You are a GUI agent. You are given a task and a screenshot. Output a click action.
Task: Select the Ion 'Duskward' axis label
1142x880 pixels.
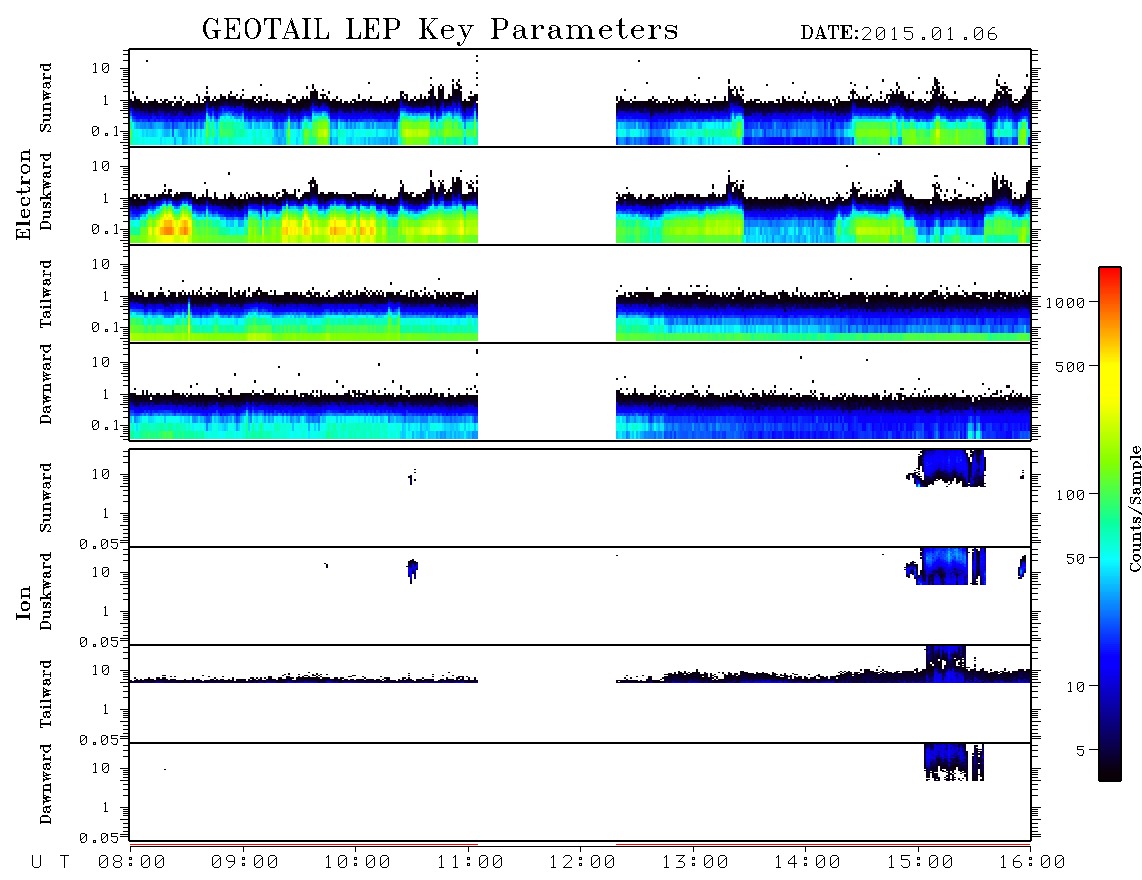46,592
